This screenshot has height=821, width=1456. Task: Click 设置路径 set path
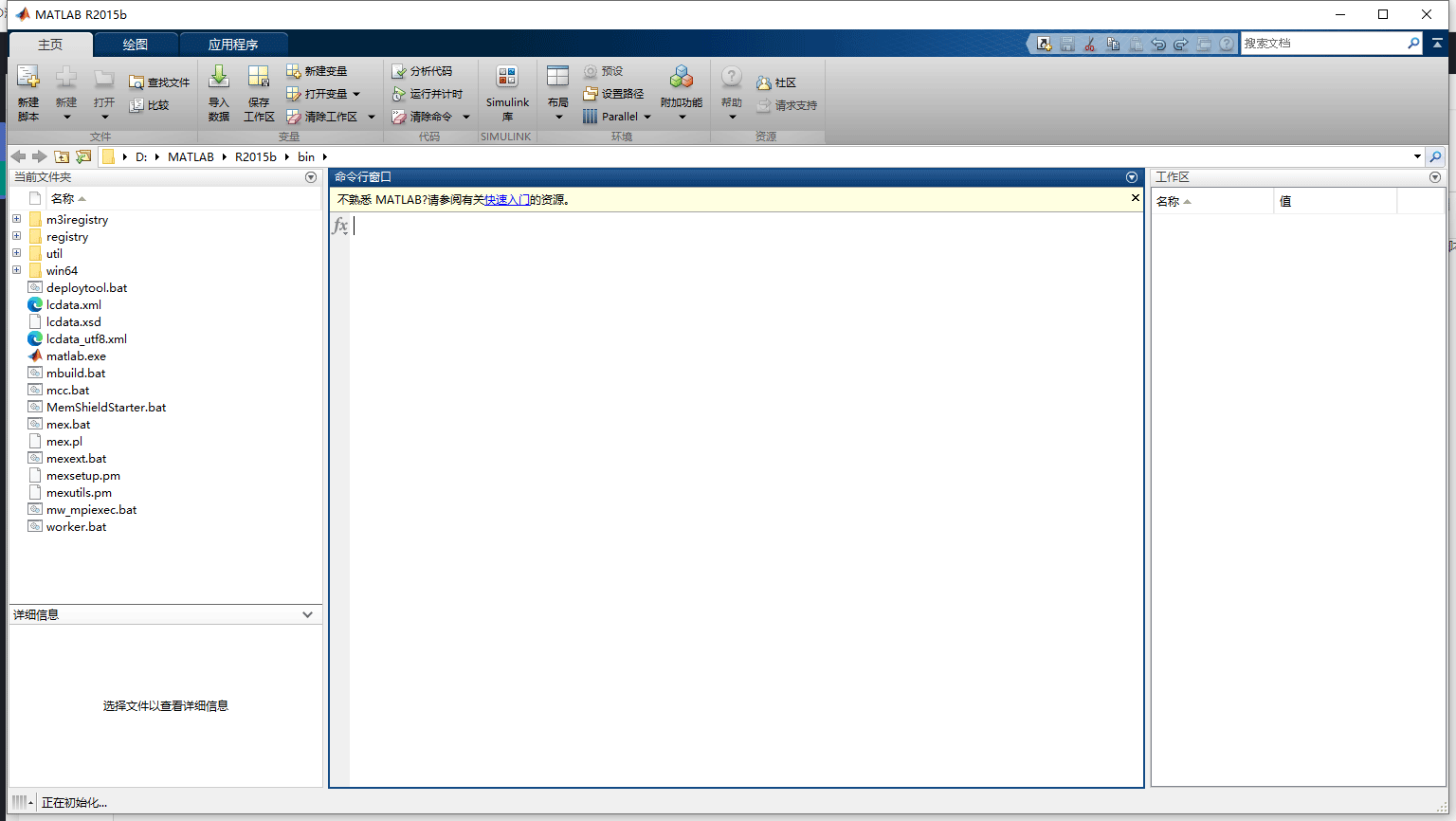point(613,94)
